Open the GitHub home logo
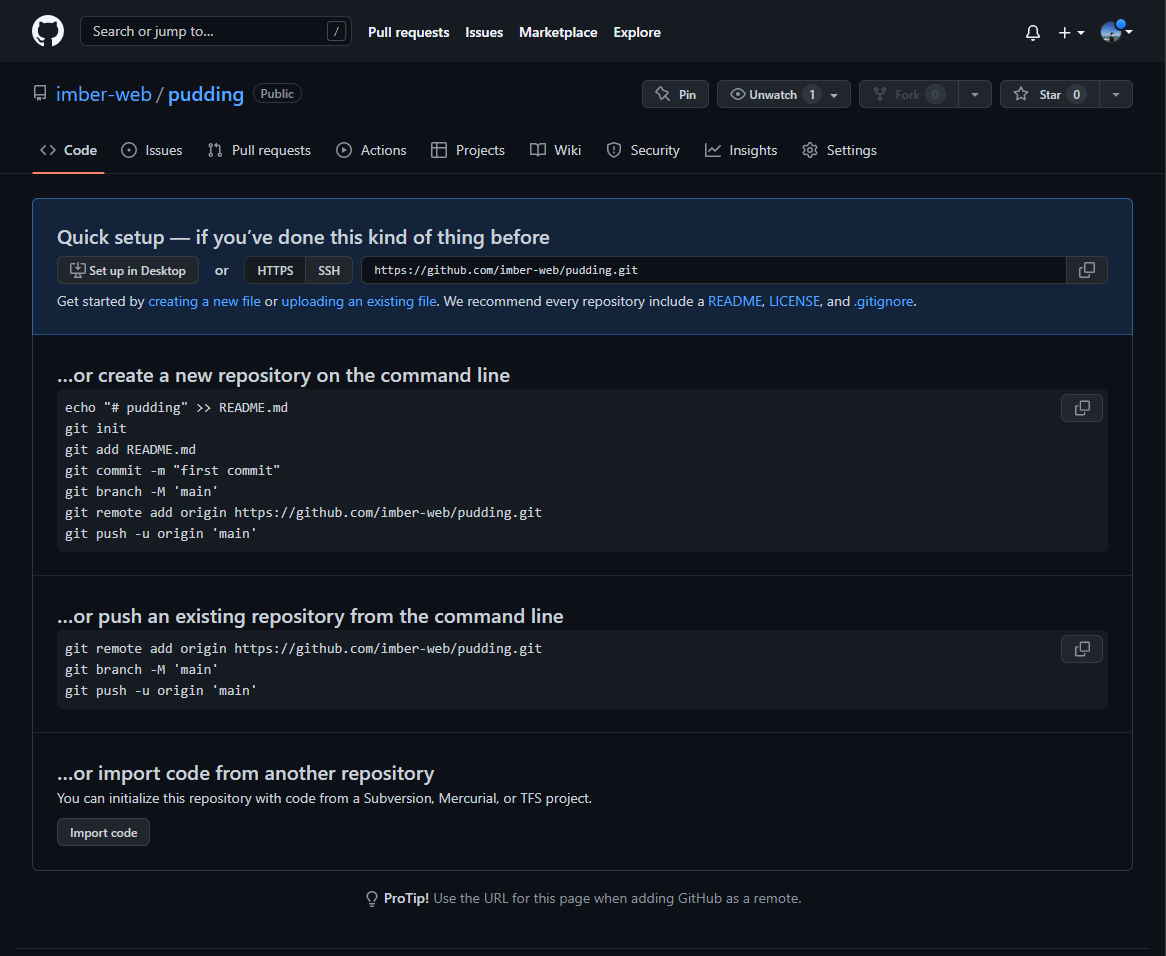1166x956 pixels. coord(48,31)
